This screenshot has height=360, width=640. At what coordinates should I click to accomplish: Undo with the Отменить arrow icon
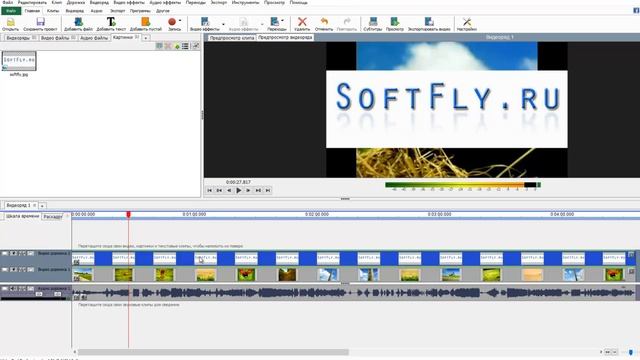click(324, 22)
